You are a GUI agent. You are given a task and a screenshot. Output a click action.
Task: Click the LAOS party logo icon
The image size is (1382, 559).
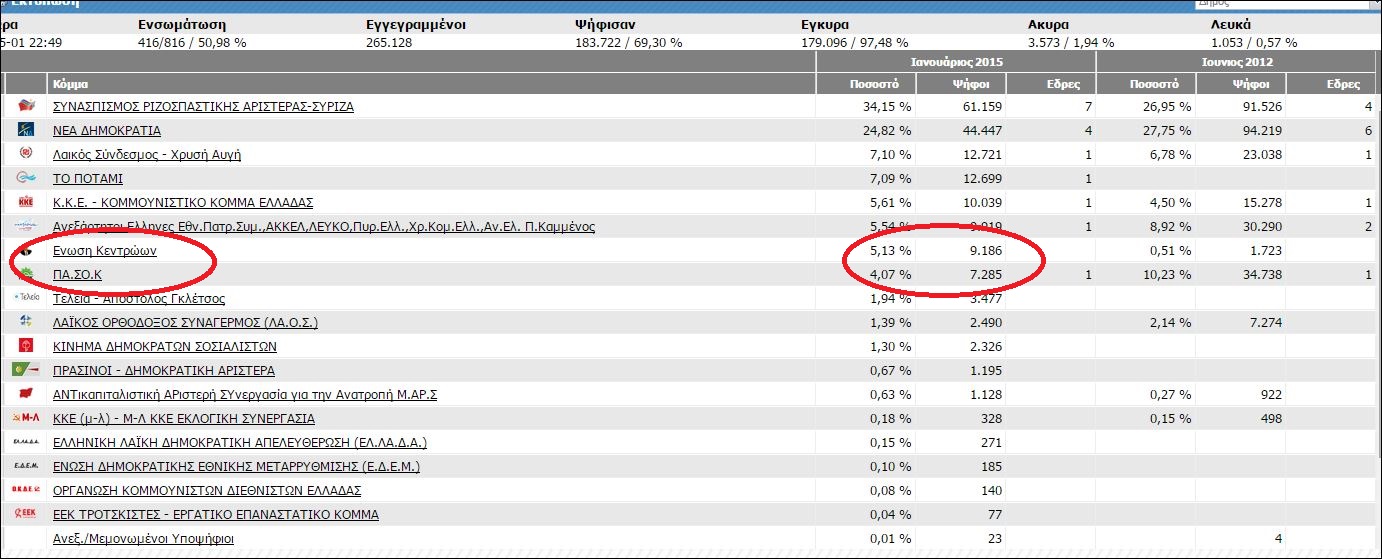pos(26,322)
